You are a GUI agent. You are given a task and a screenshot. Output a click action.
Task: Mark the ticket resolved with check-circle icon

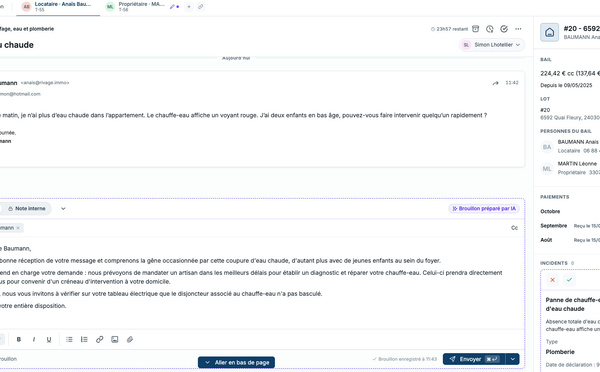click(x=504, y=29)
